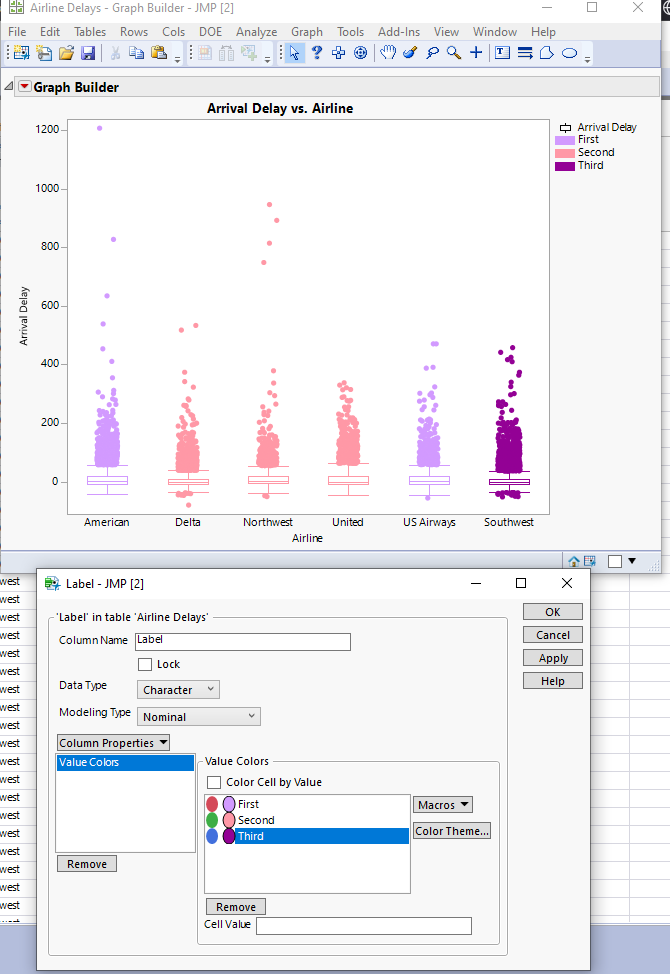Open the Data Type dropdown
The height and width of the screenshot is (974, 670).
[x=178, y=689]
